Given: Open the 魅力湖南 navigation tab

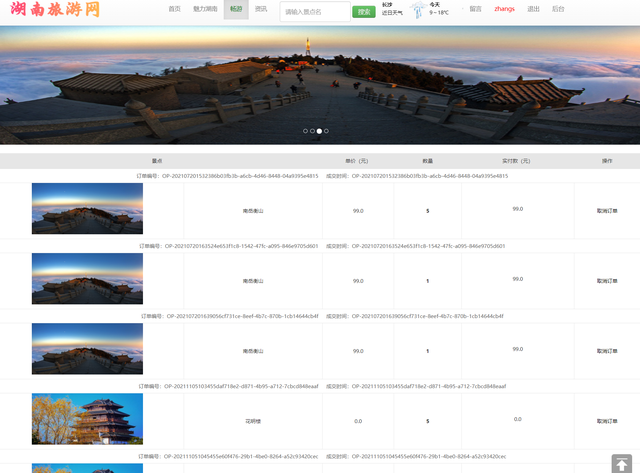Looking at the screenshot, I should point(205,9).
